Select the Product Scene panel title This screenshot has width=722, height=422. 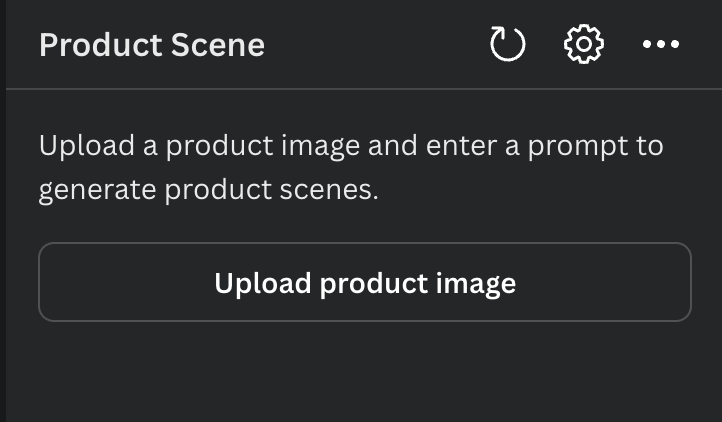152,45
